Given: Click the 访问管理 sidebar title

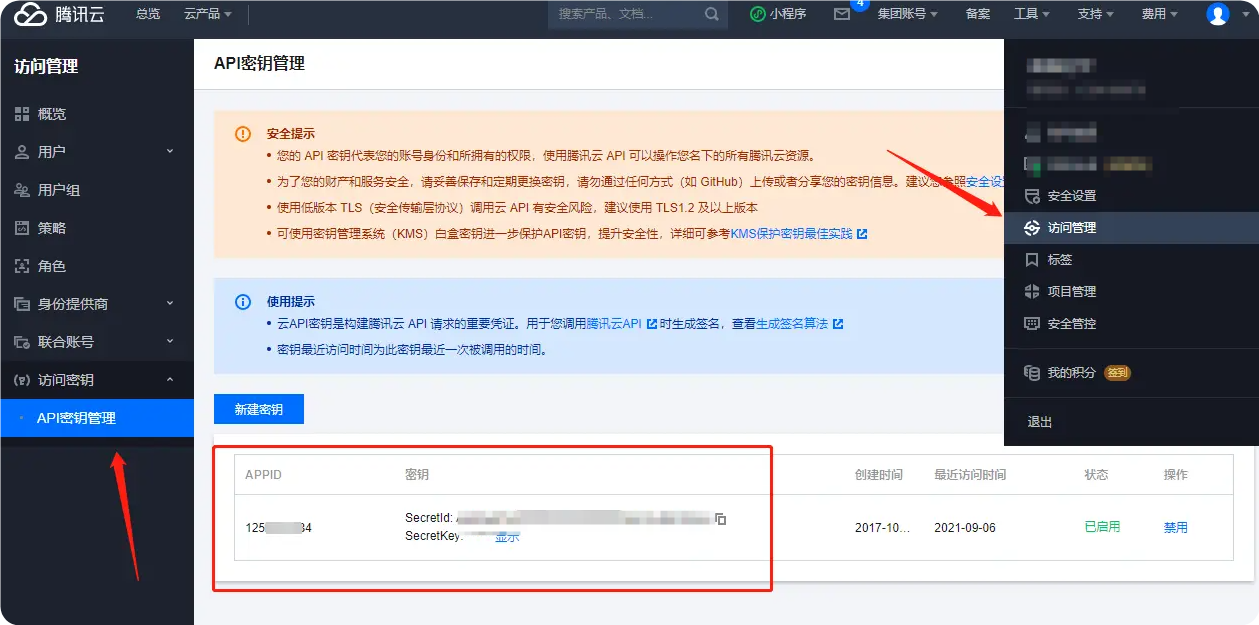Looking at the screenshot, I should [46, 67].
